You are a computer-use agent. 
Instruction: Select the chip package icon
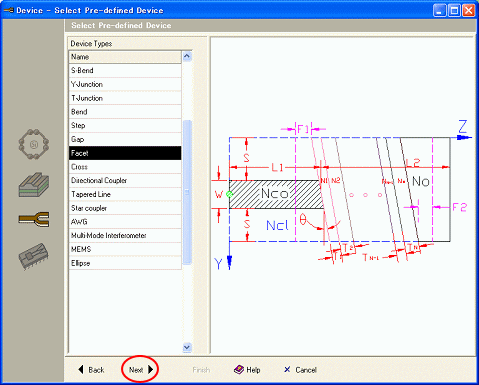point(34,256)
